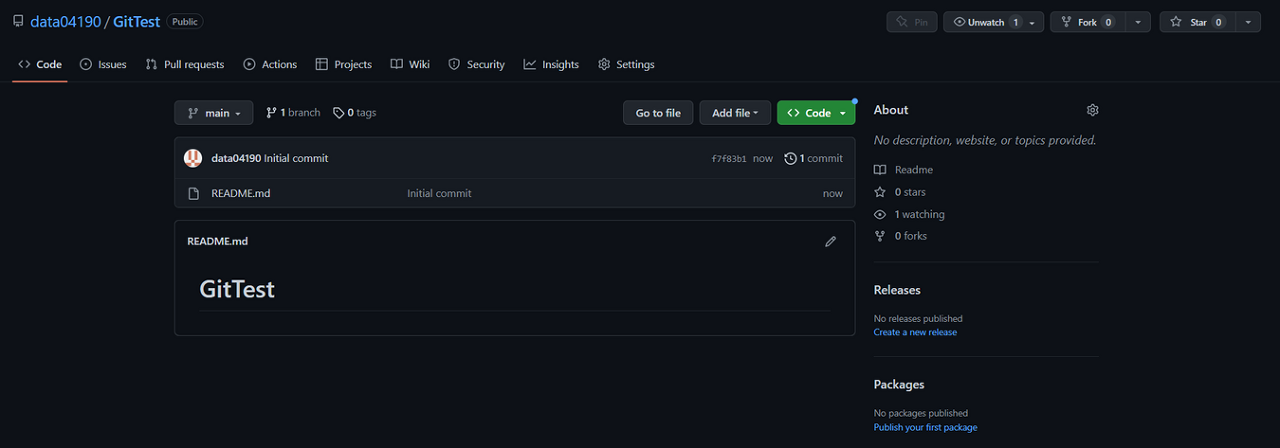The height and width of the screenshot is (448, 1280).
Task: Open the Releases heading link
Action: coord(897,290)
